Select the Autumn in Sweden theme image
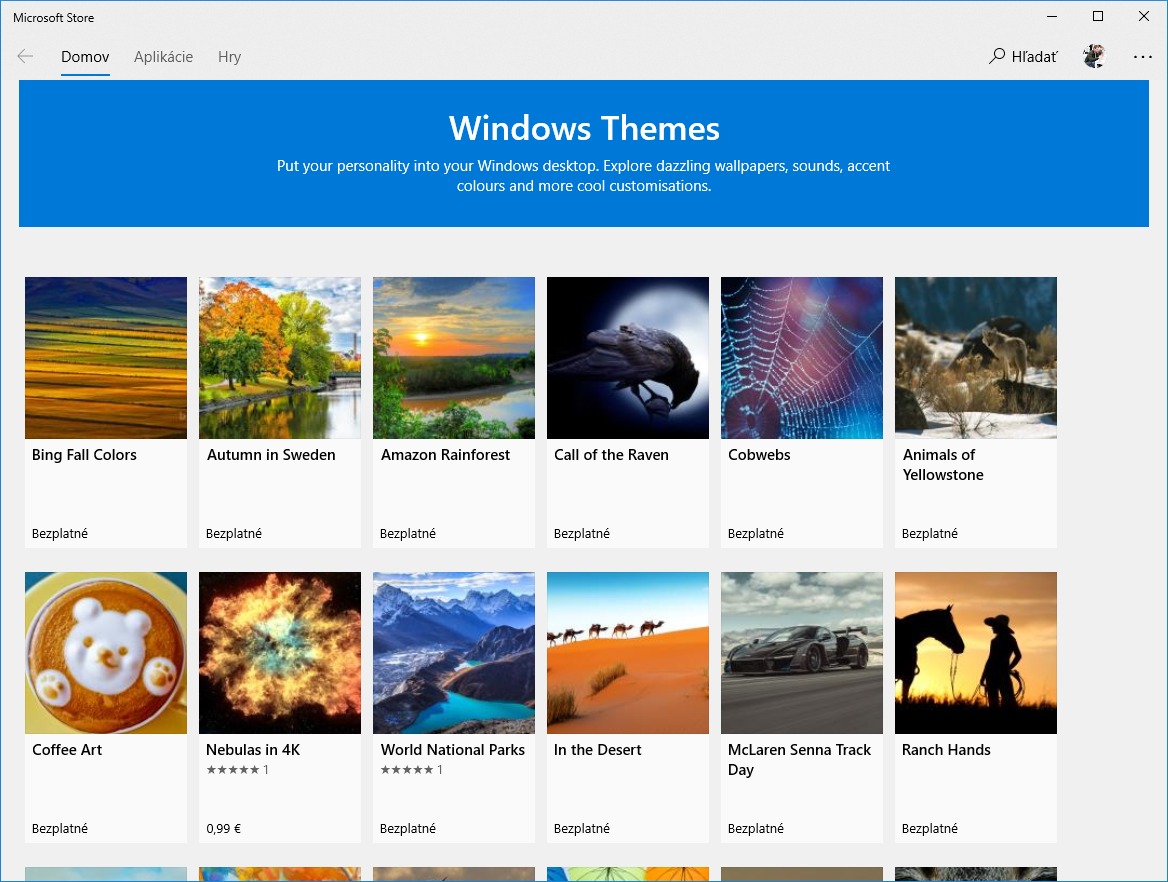 click(280, 358)
